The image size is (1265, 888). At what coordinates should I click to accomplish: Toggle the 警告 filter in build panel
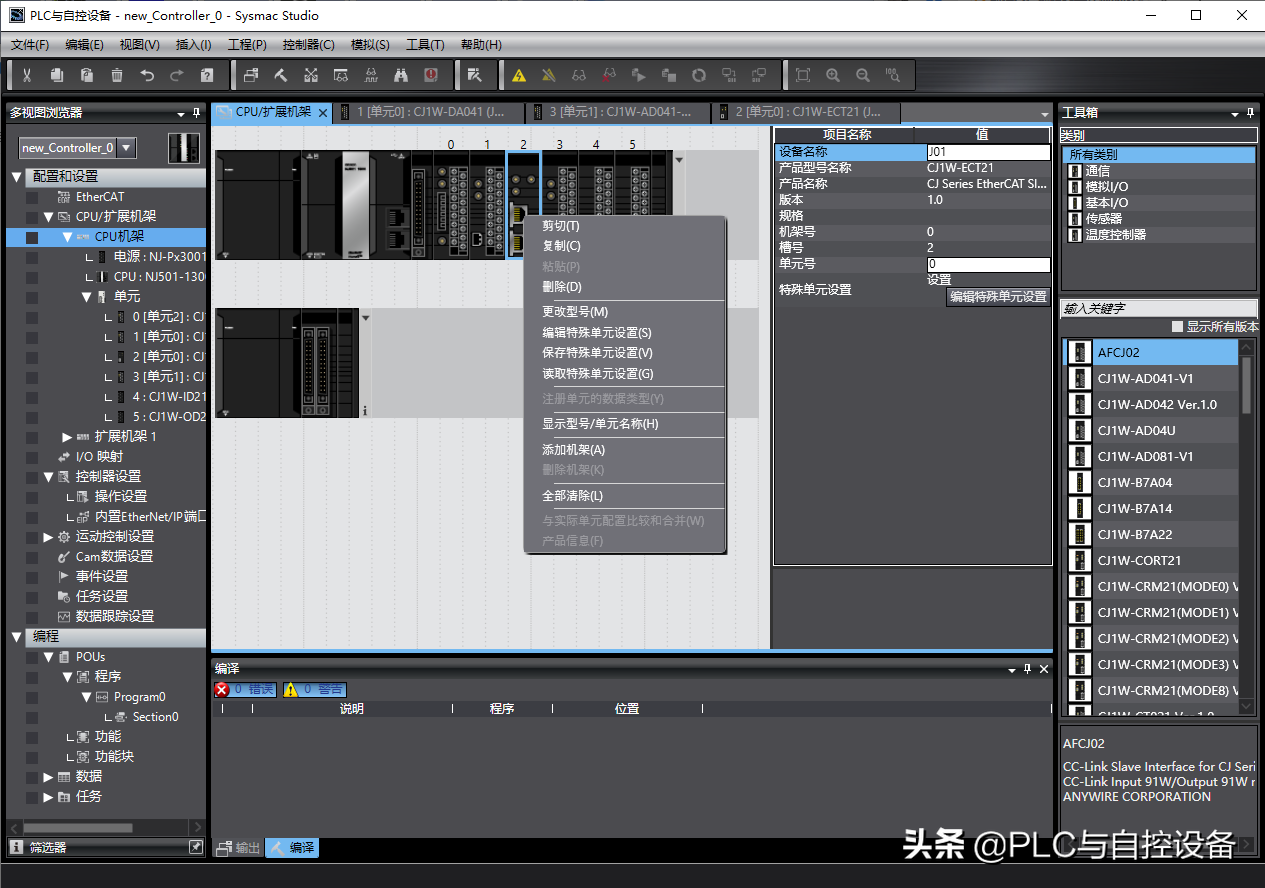coord(315,689)
